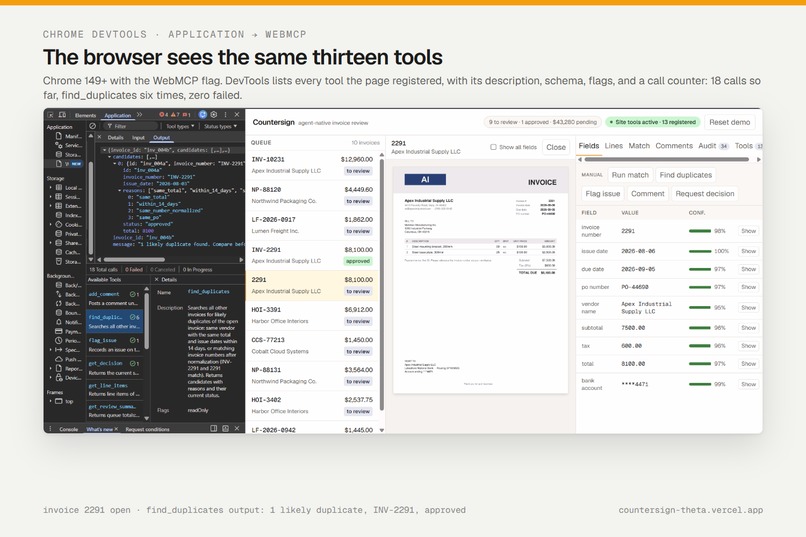The height and width of the screenshot is (537, 806).
Task: Open the Request conditions drawer tab
Action: click(148, 429)
